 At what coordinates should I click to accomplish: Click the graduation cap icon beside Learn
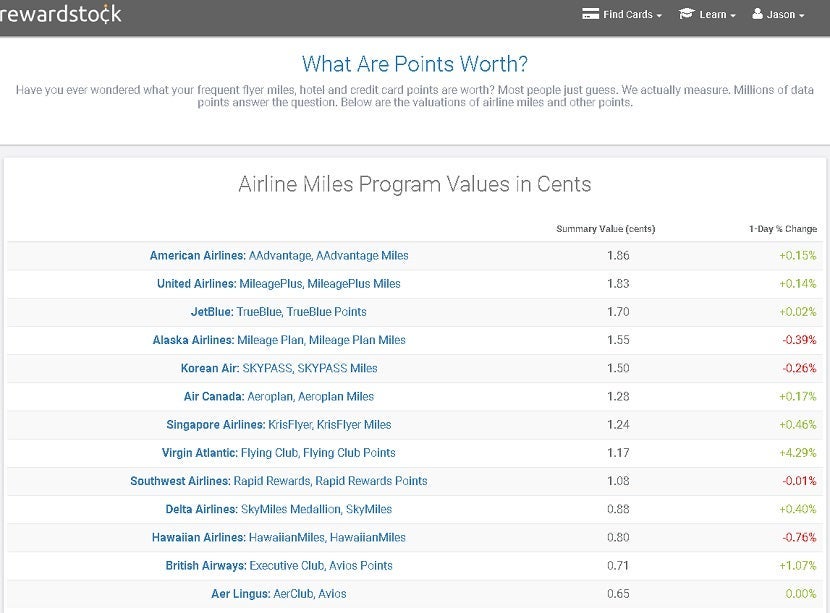point(686,14)
